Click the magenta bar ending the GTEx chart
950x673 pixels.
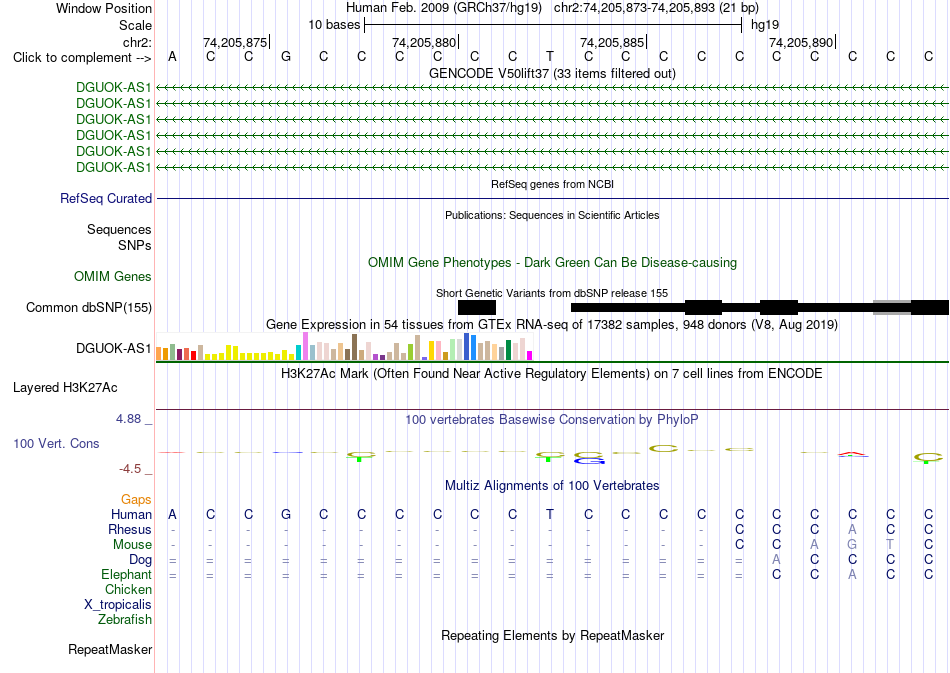click(530, 355)
